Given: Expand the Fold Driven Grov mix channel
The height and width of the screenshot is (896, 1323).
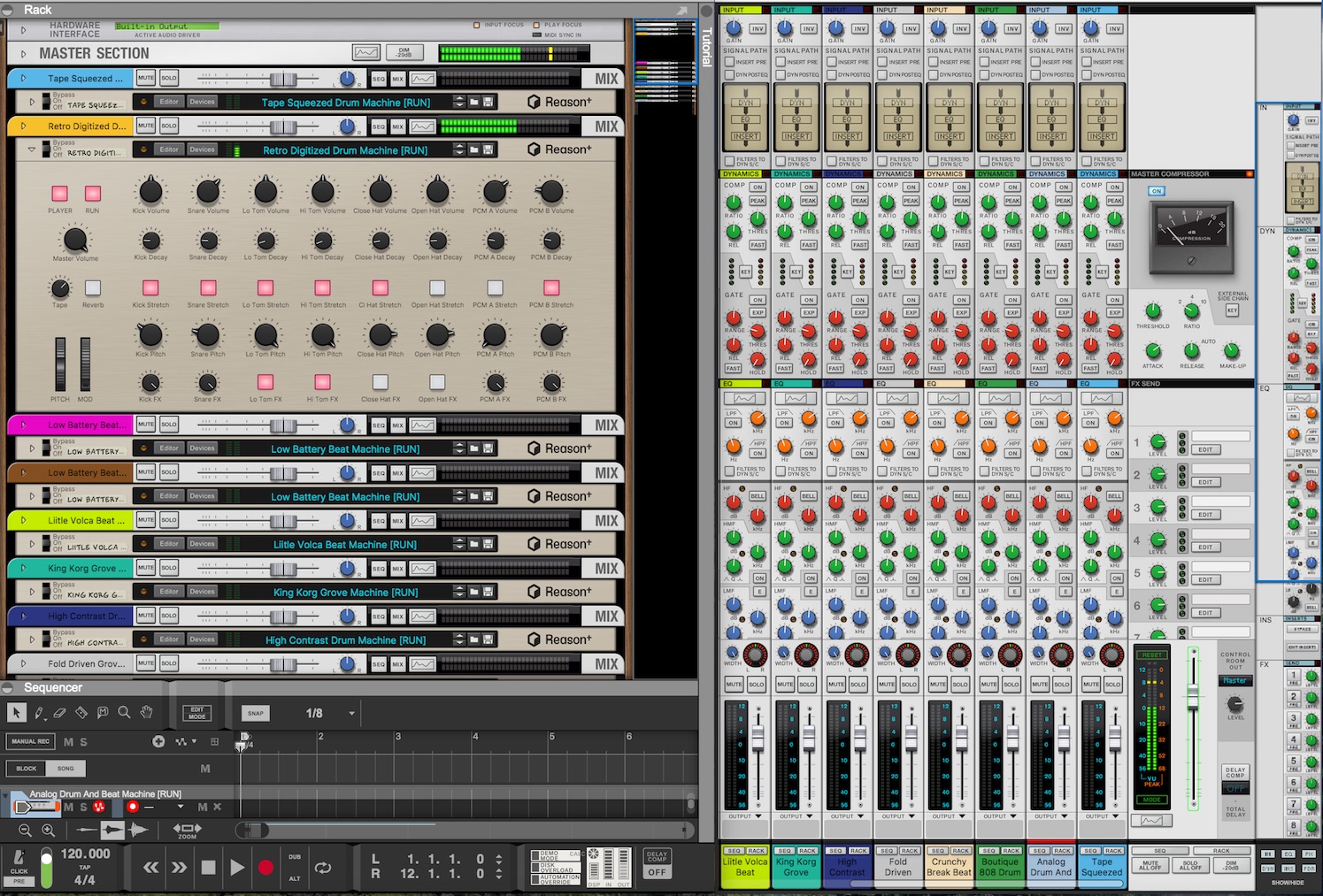Looking at the screenshot, I should pos(24,663).
